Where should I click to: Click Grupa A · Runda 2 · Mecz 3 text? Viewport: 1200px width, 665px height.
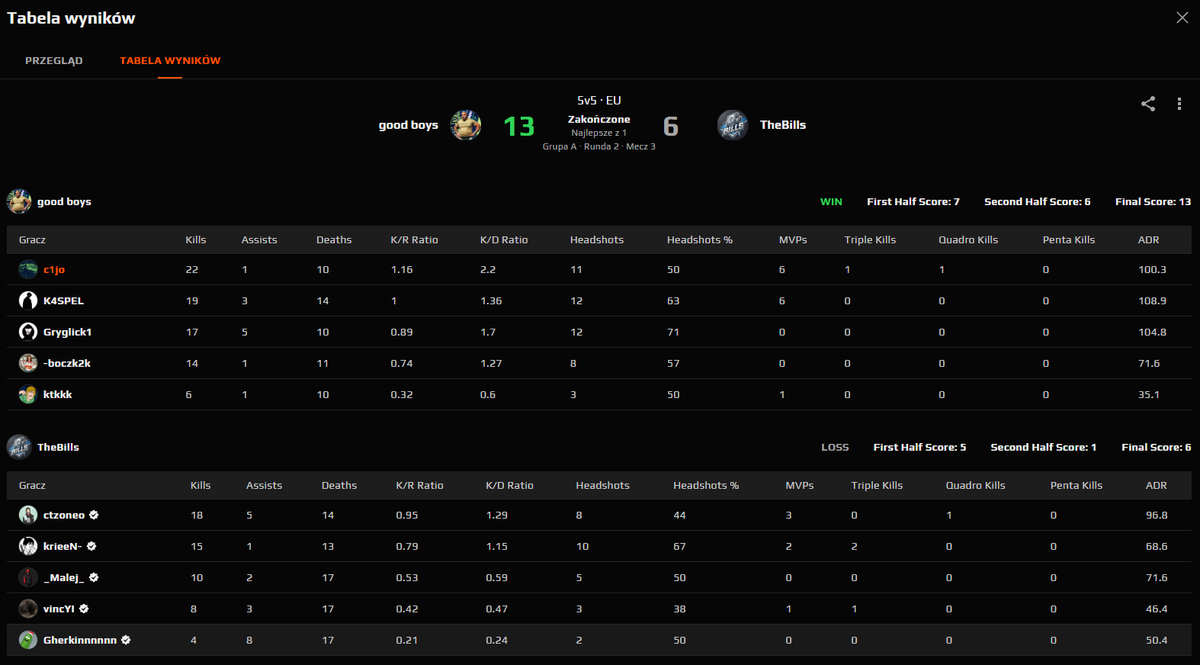(599, 146)
